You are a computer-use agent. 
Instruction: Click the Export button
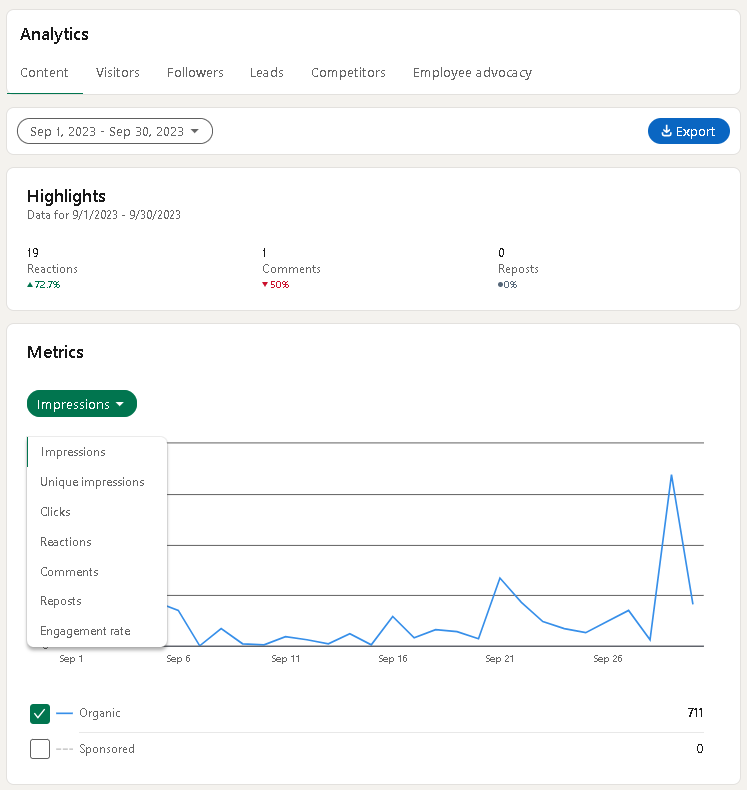tap(689, 131)
